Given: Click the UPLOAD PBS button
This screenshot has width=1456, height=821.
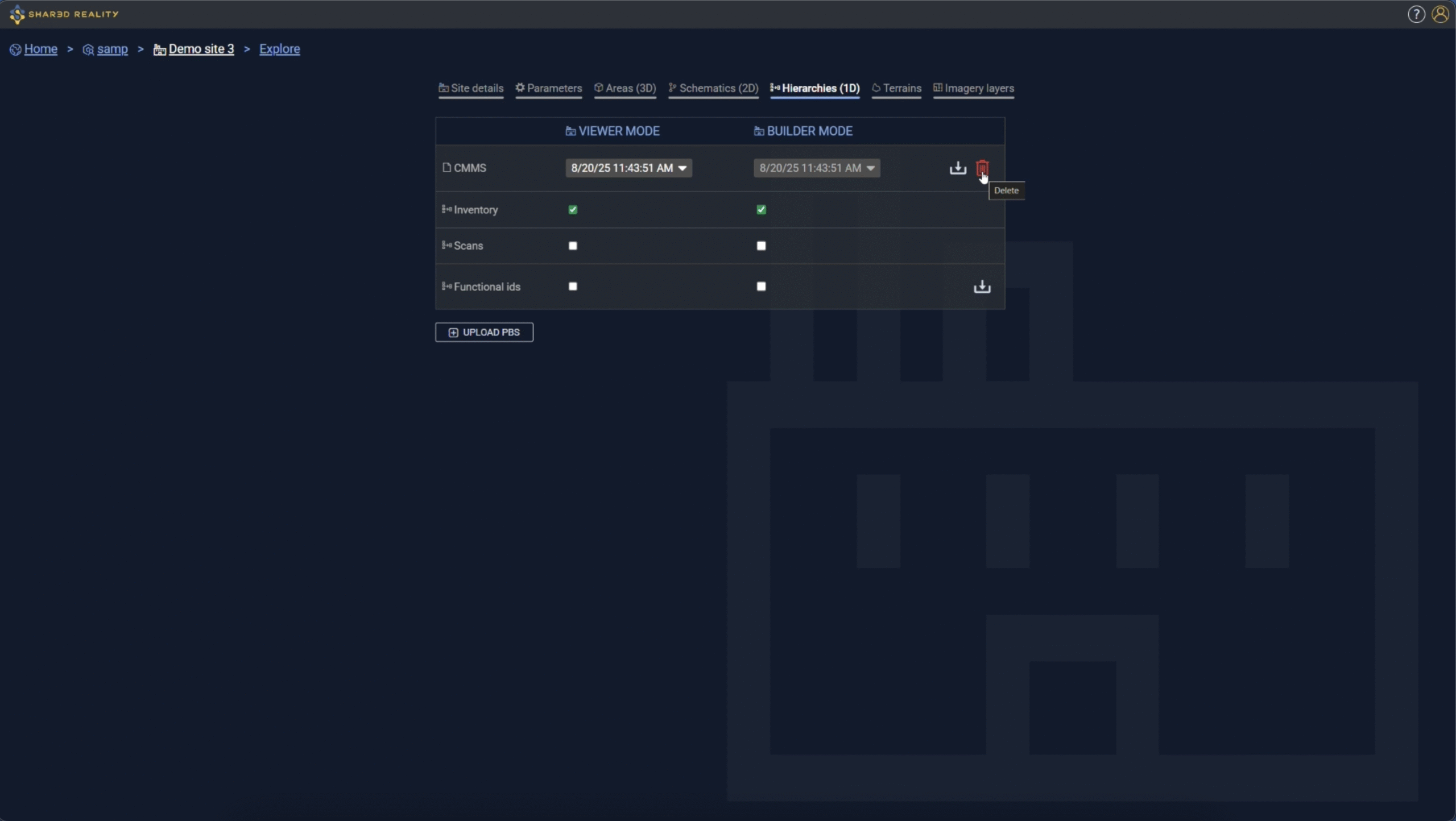Looking at the screenshot, I should tap(484, 332).
